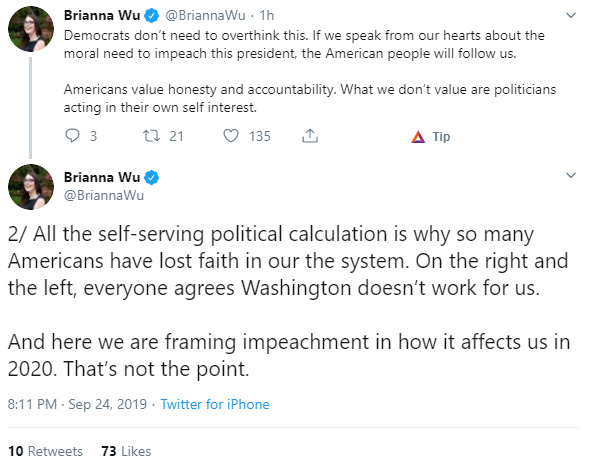Image resolution: width=590 pixels, height=470 pixels.
Task: Like the first tweet with heart icon
Action: pyautogui.click(x=231, y=135)
